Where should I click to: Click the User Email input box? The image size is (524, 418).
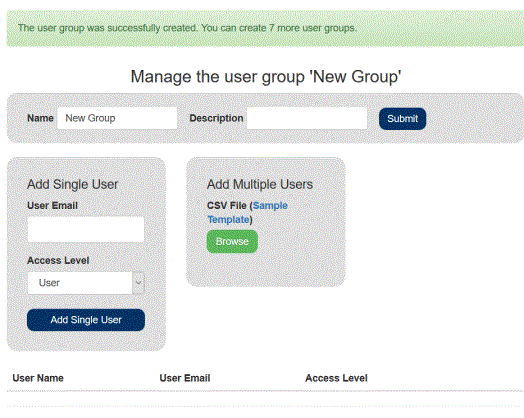coord(86,230)
